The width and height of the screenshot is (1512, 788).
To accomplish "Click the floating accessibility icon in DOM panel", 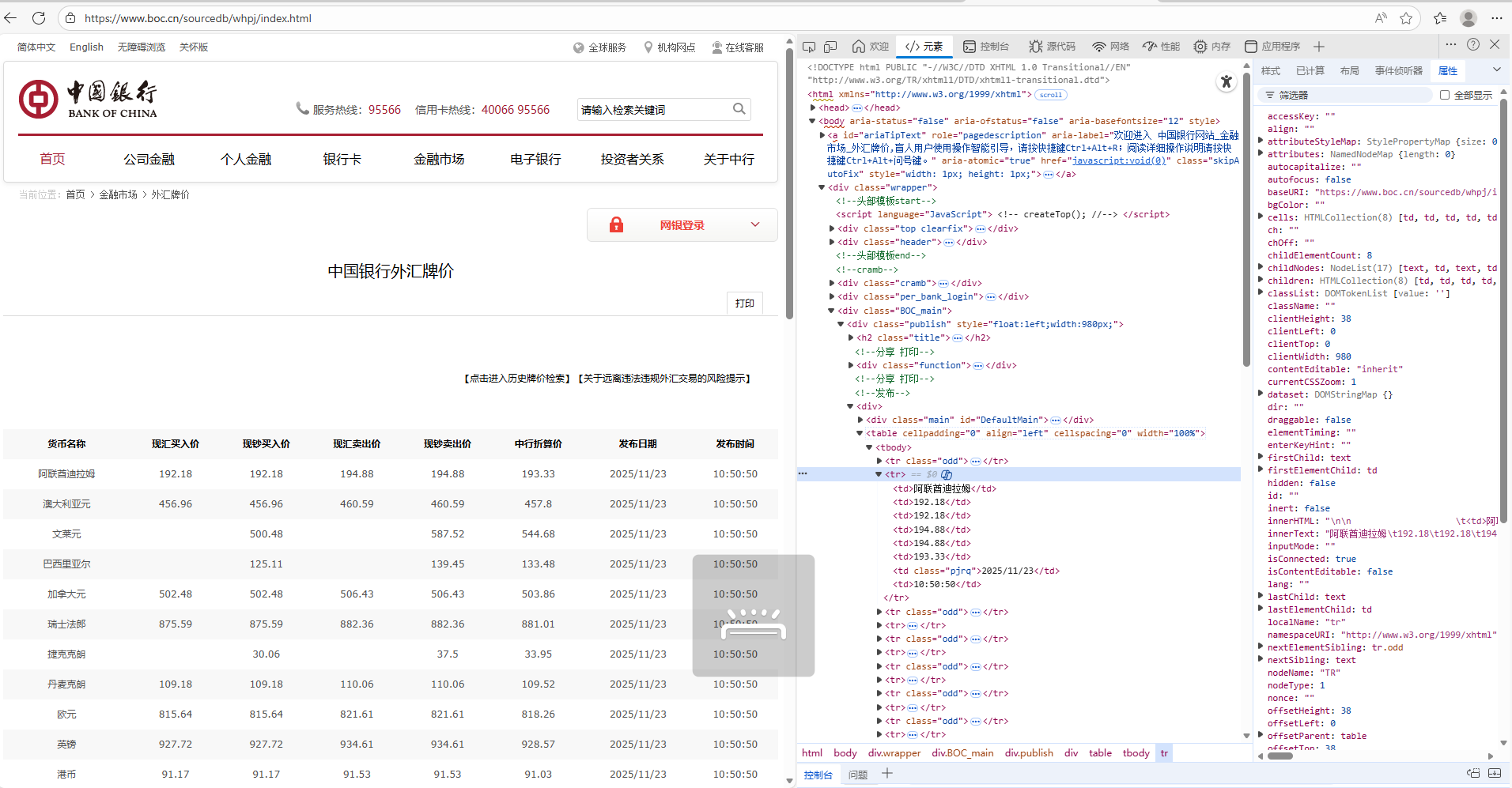I will (1227, 81).
